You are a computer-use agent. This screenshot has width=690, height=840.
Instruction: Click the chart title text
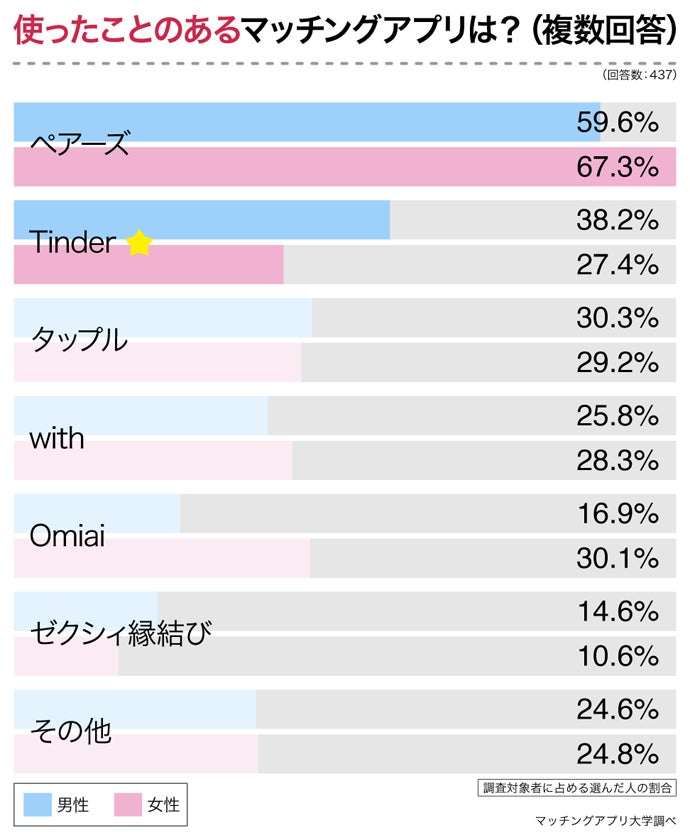tap(345, 31)
